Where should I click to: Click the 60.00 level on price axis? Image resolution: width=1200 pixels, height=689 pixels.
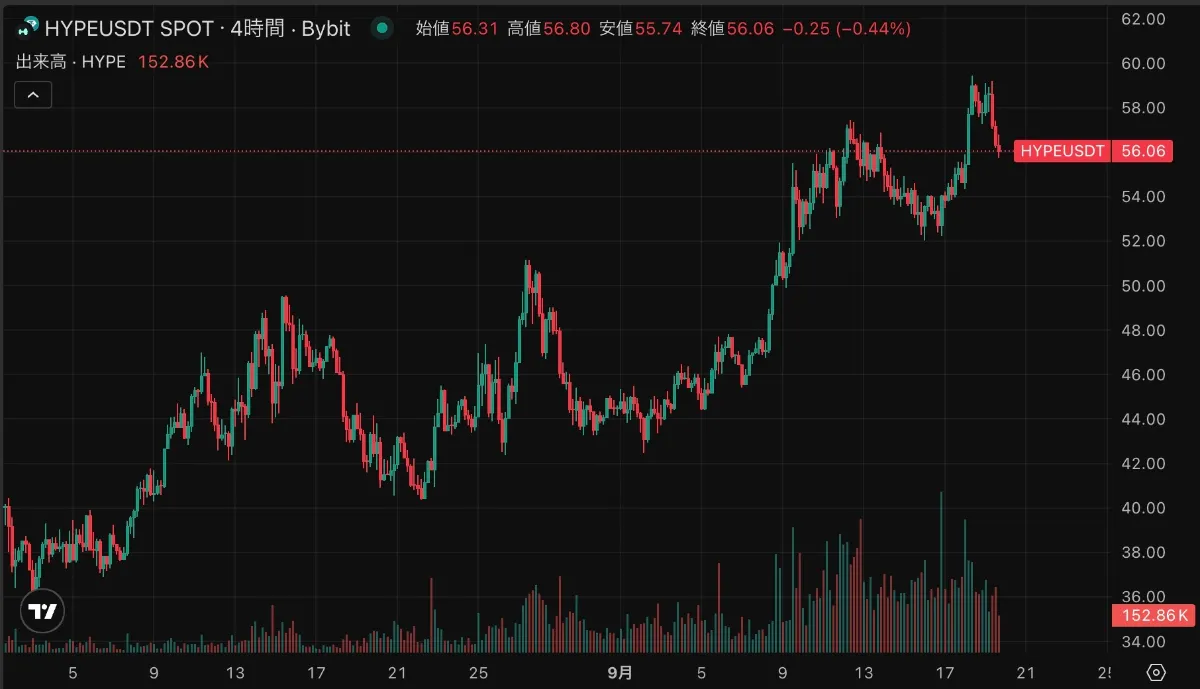point(1143,63)
